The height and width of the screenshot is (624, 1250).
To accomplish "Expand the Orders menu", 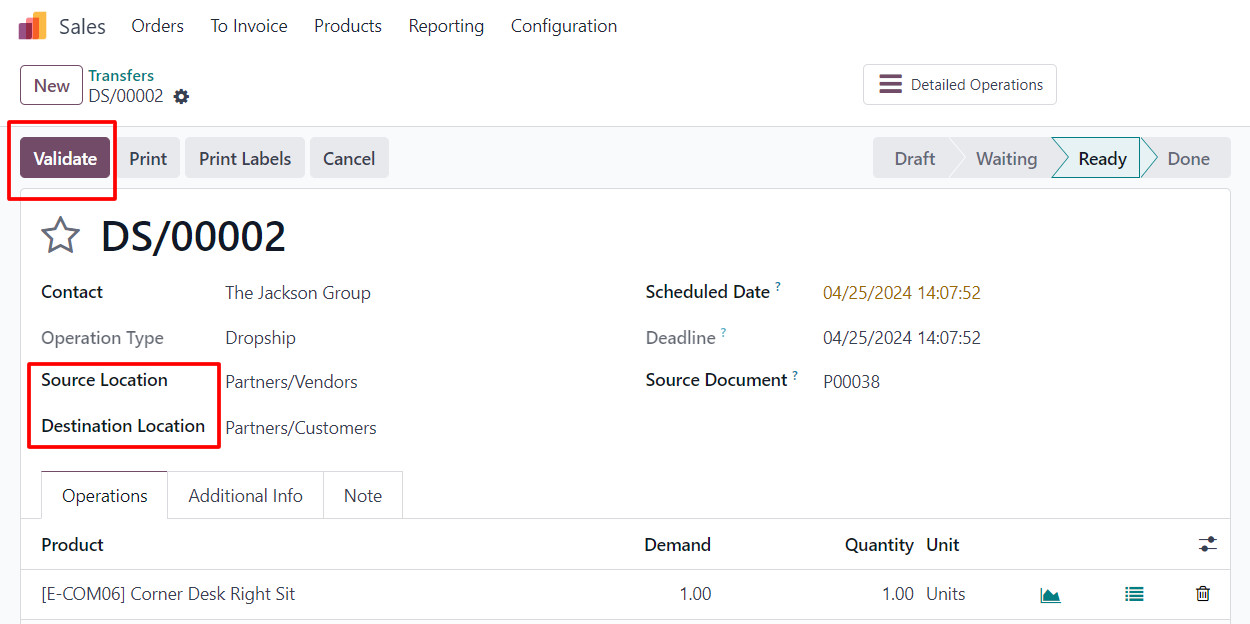I will (158, 26).
